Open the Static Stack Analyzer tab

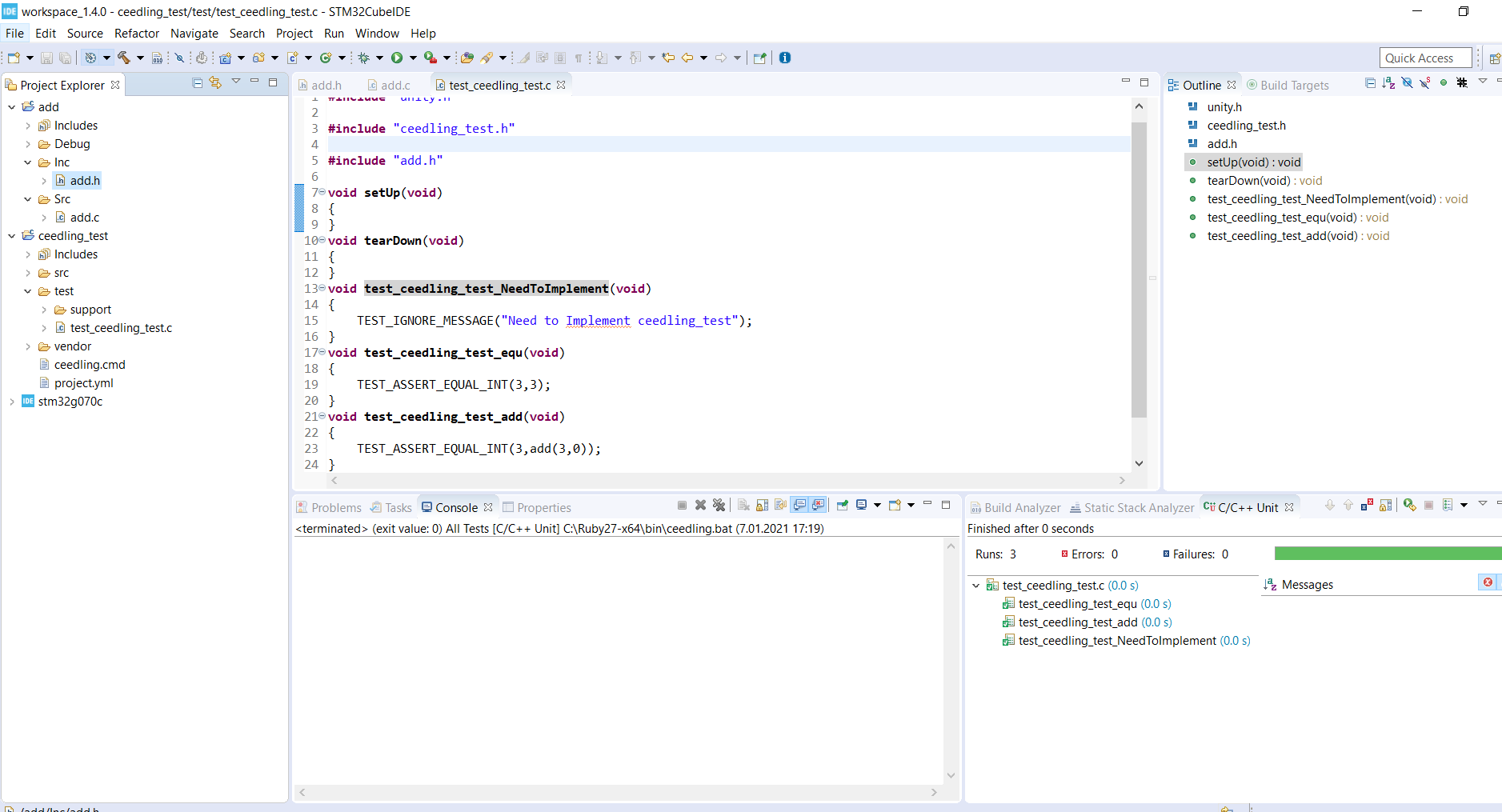point(1132,507)
